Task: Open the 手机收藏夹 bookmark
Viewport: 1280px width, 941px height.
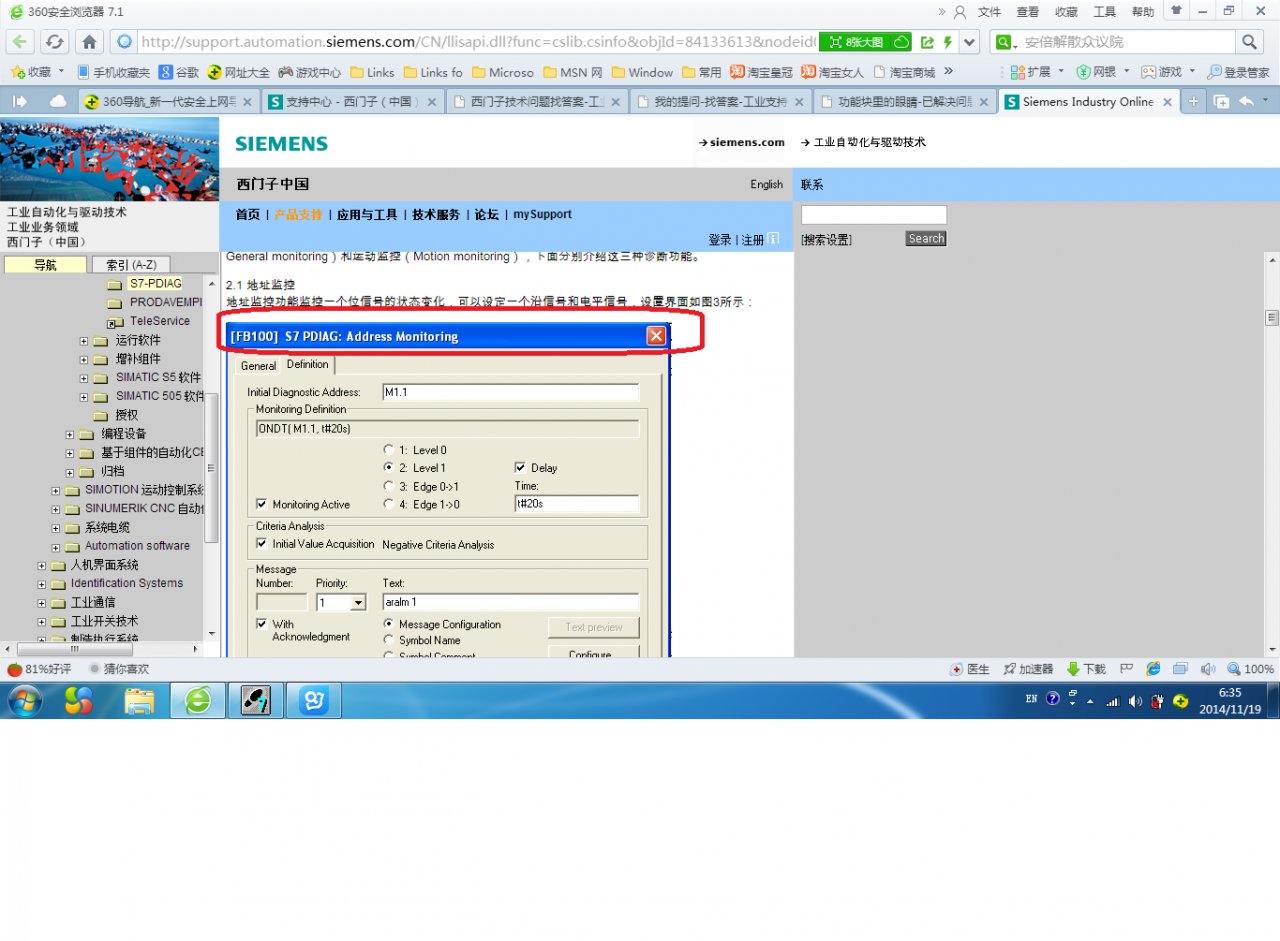Action: [114, 72]
